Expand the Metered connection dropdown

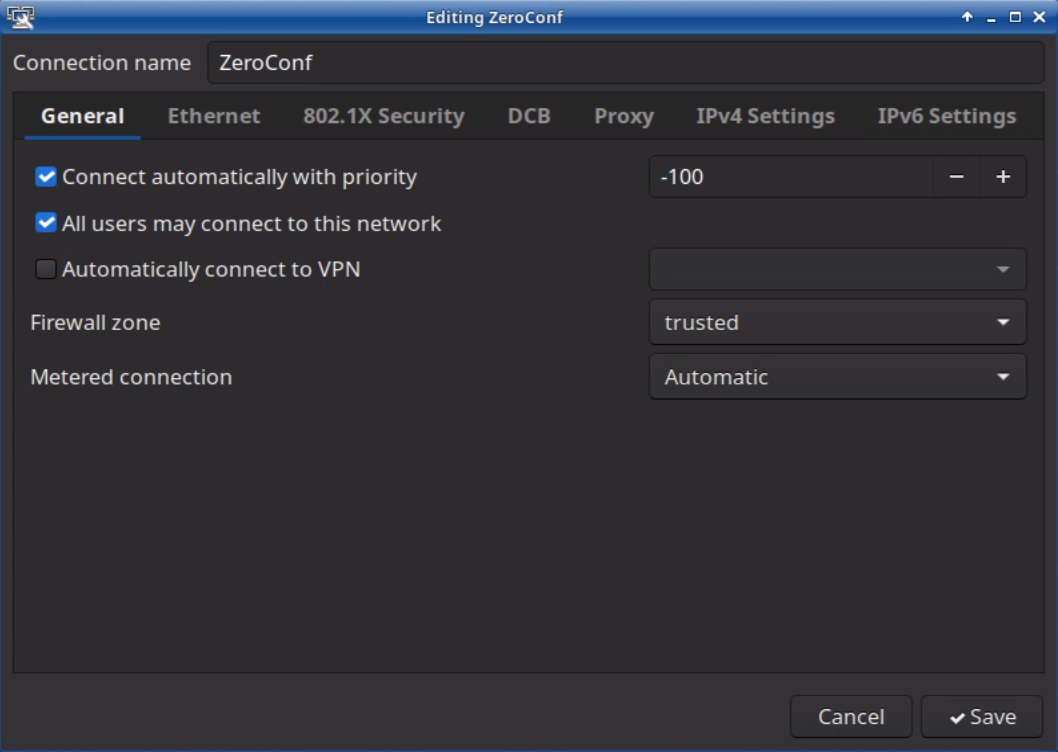click(837, 377)
